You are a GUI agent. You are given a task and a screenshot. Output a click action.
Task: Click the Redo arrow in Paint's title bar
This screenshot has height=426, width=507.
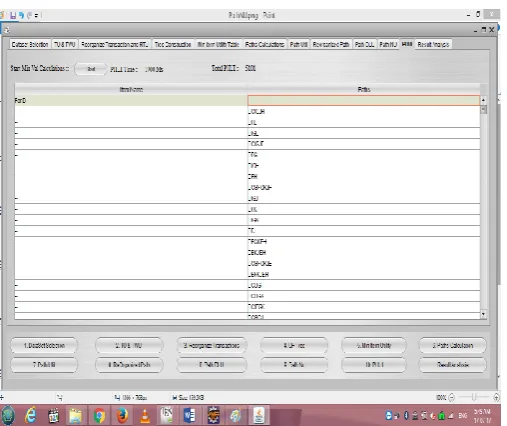click(29, 15)
